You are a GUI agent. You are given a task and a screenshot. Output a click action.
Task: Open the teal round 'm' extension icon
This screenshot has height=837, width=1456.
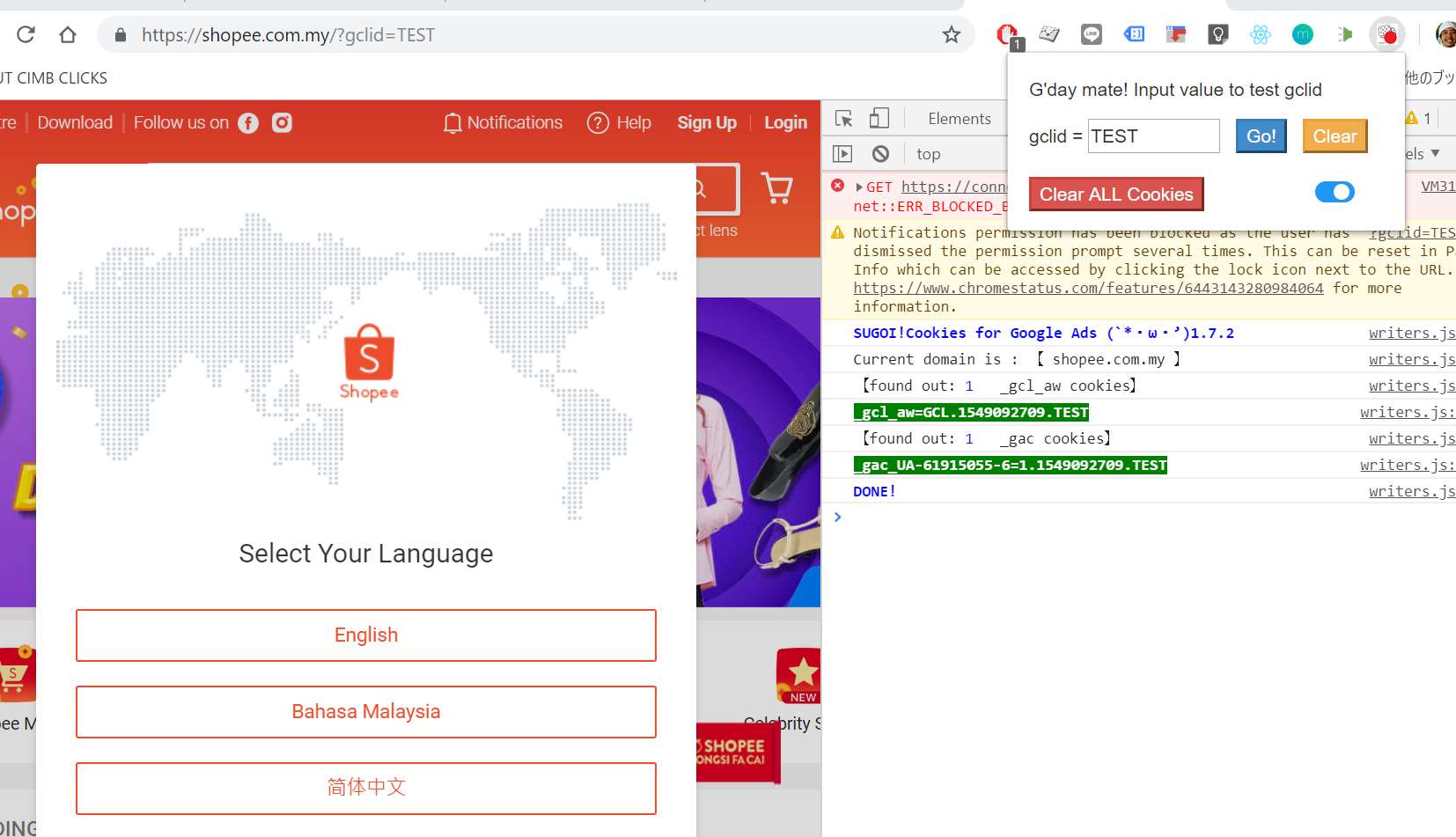pos(1303,34)
